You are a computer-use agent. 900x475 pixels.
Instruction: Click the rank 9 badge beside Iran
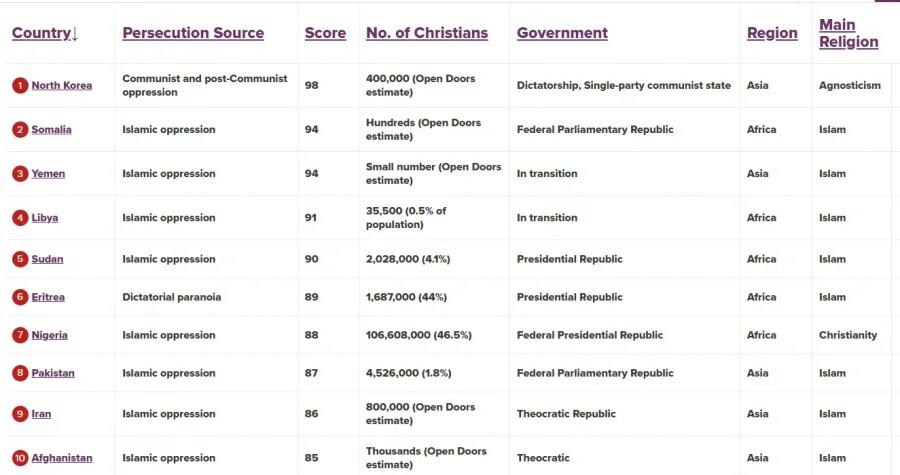[20, 414]
